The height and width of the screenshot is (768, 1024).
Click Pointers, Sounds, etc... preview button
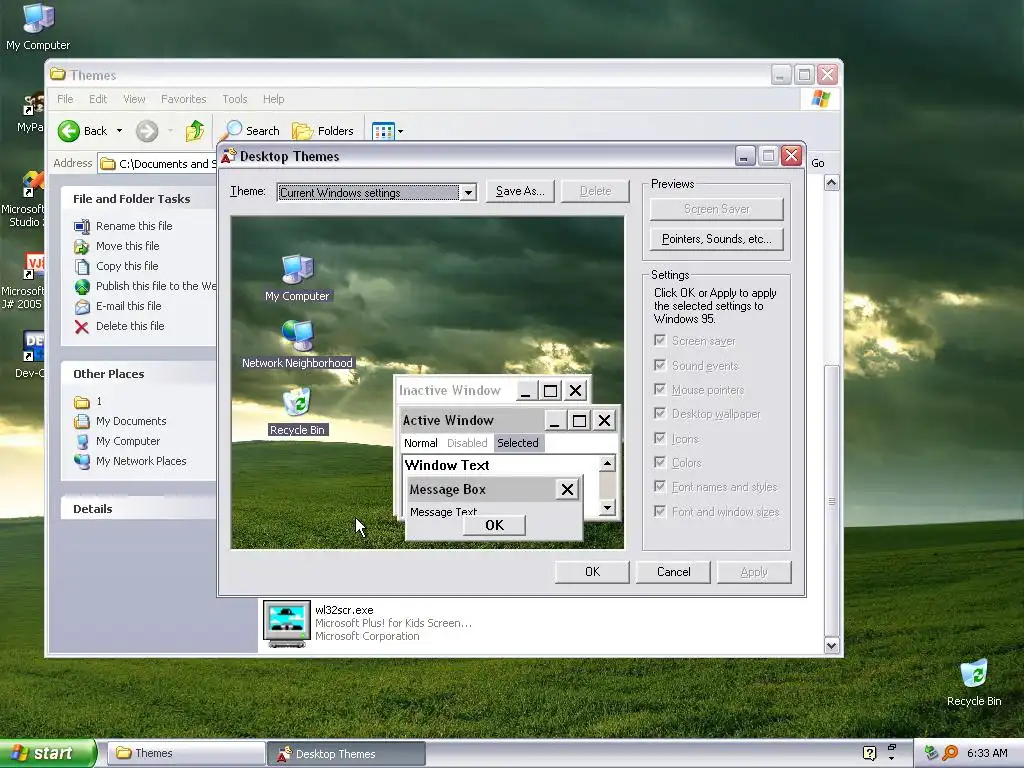716,239
